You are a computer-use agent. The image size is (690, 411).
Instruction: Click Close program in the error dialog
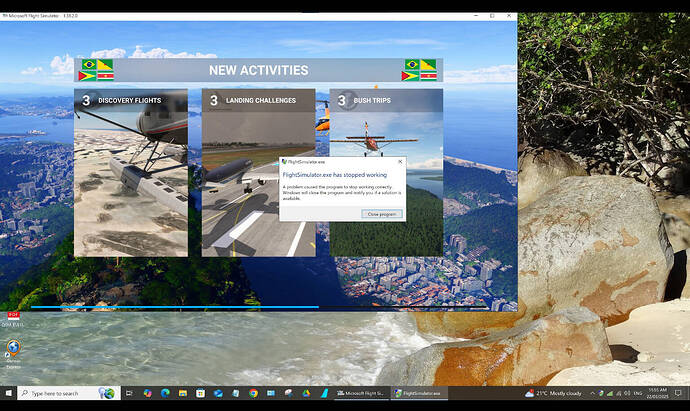point(382,214)
